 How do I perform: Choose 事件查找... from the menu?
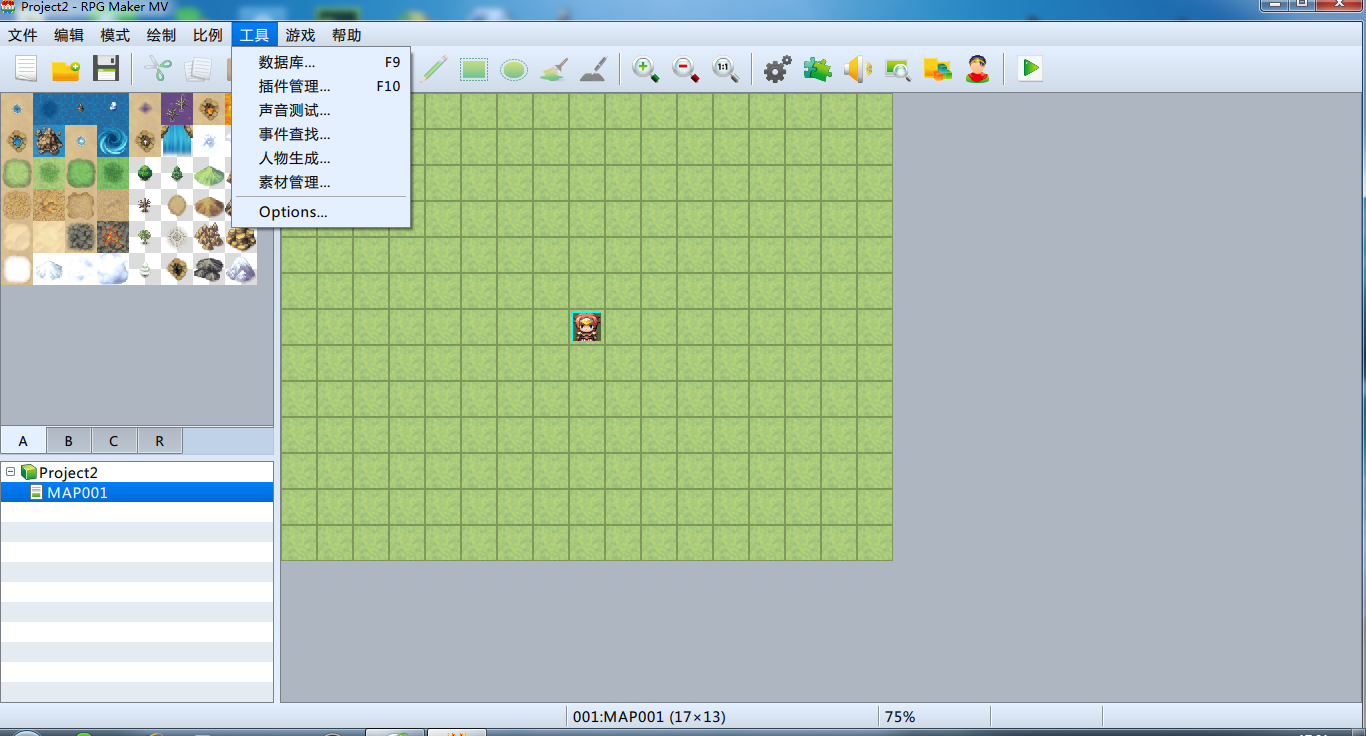pos(321,134)
